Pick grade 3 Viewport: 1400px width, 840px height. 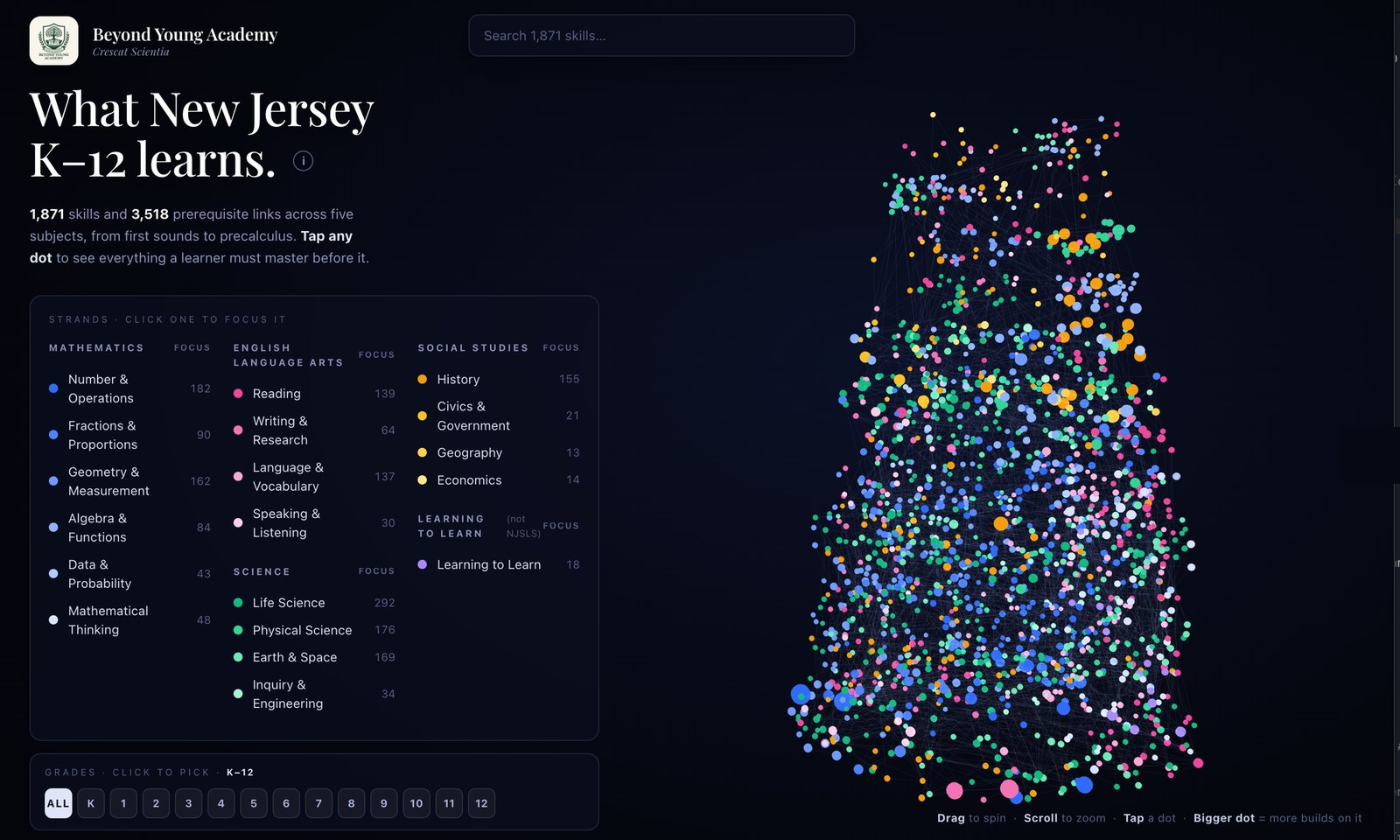pyautogui.click(x=188, y=803)
